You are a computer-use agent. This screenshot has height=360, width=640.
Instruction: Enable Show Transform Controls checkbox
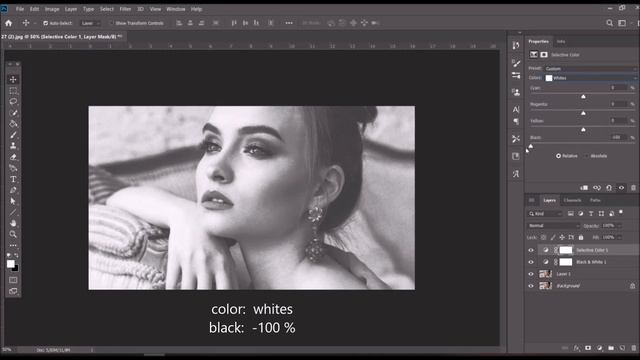(111, 23)
